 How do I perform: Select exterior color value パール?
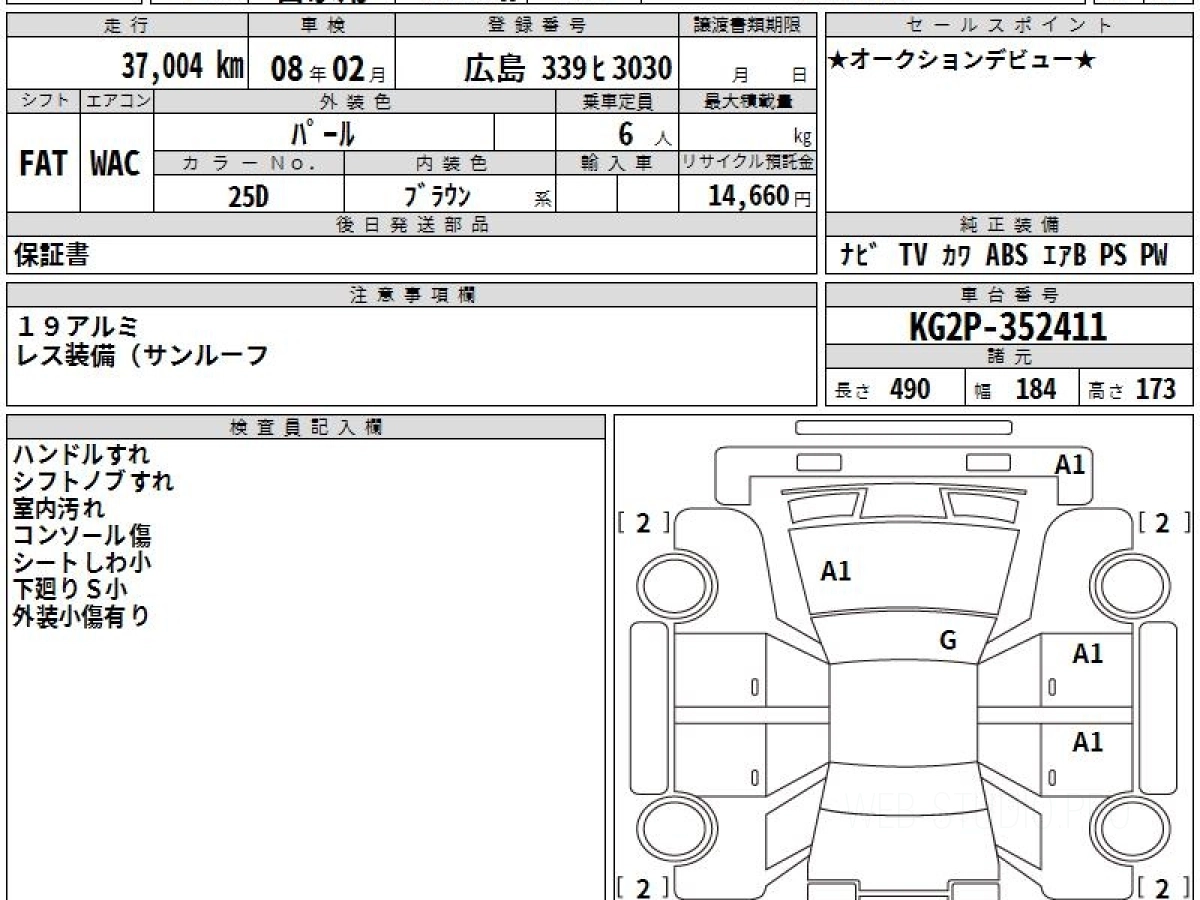point(323,133)
